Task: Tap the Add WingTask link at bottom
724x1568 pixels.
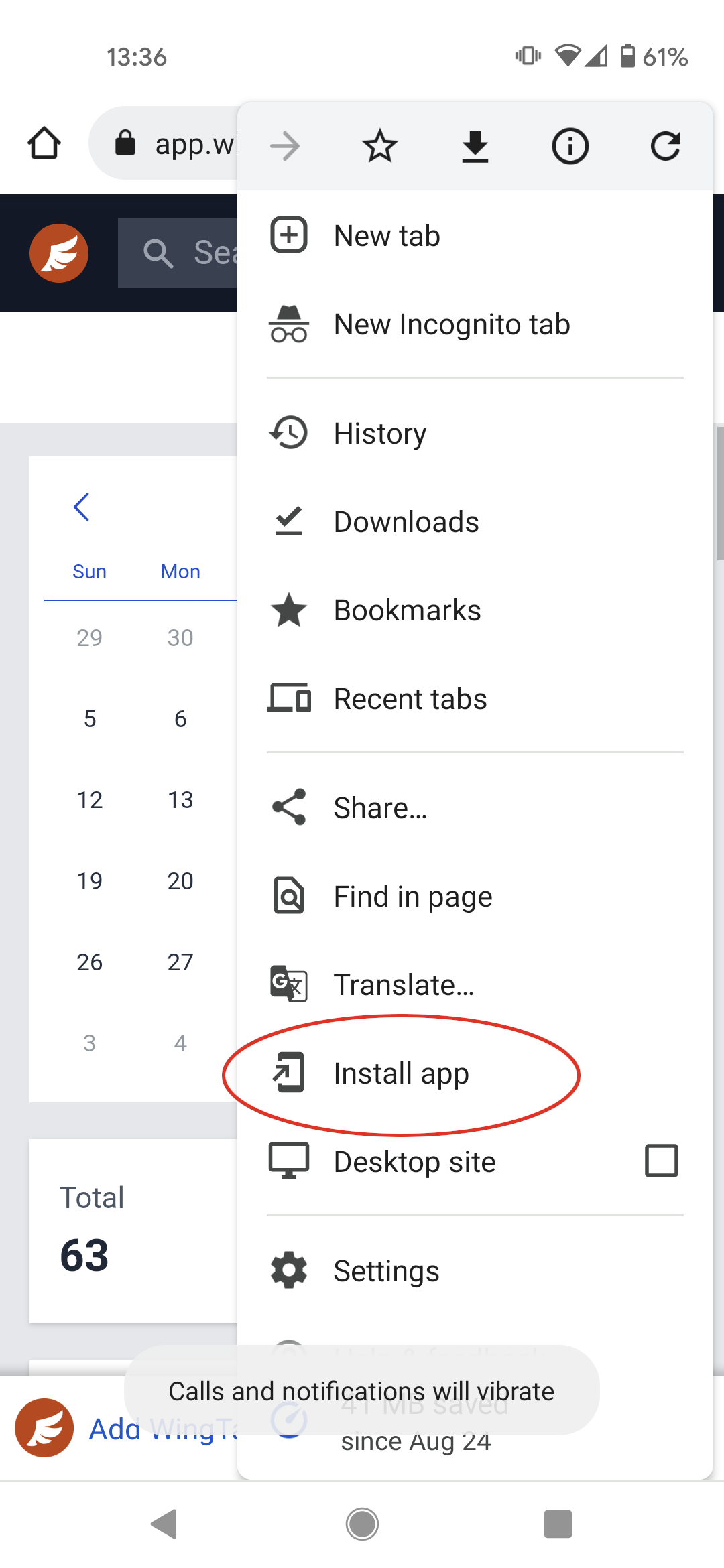Action: coord(163,1429)
